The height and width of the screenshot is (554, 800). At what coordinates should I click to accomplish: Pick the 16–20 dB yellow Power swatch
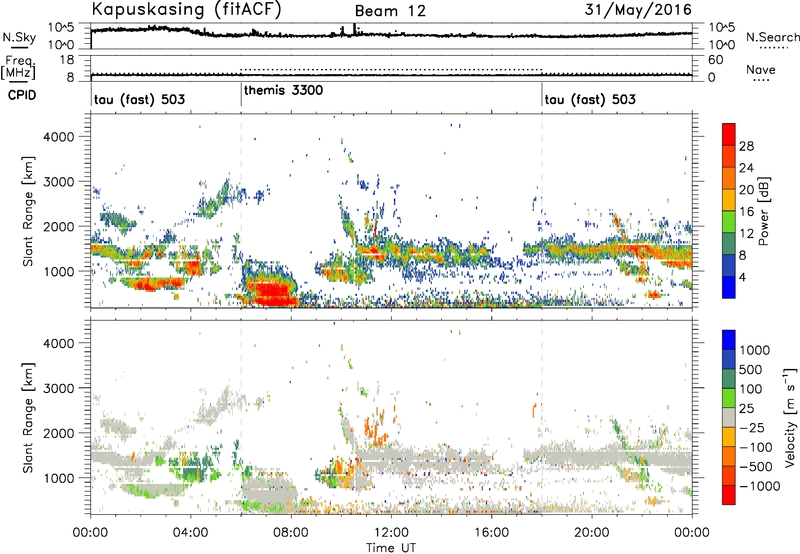[x=729, y=200]
